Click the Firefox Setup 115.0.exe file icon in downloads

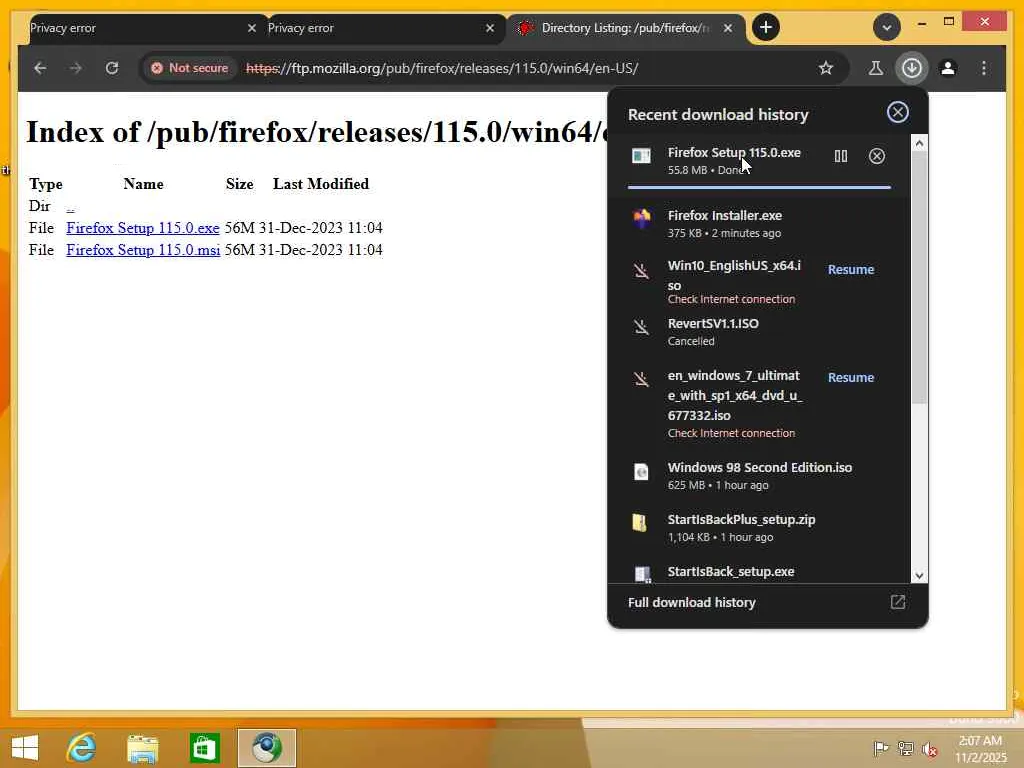coord(641,155)
